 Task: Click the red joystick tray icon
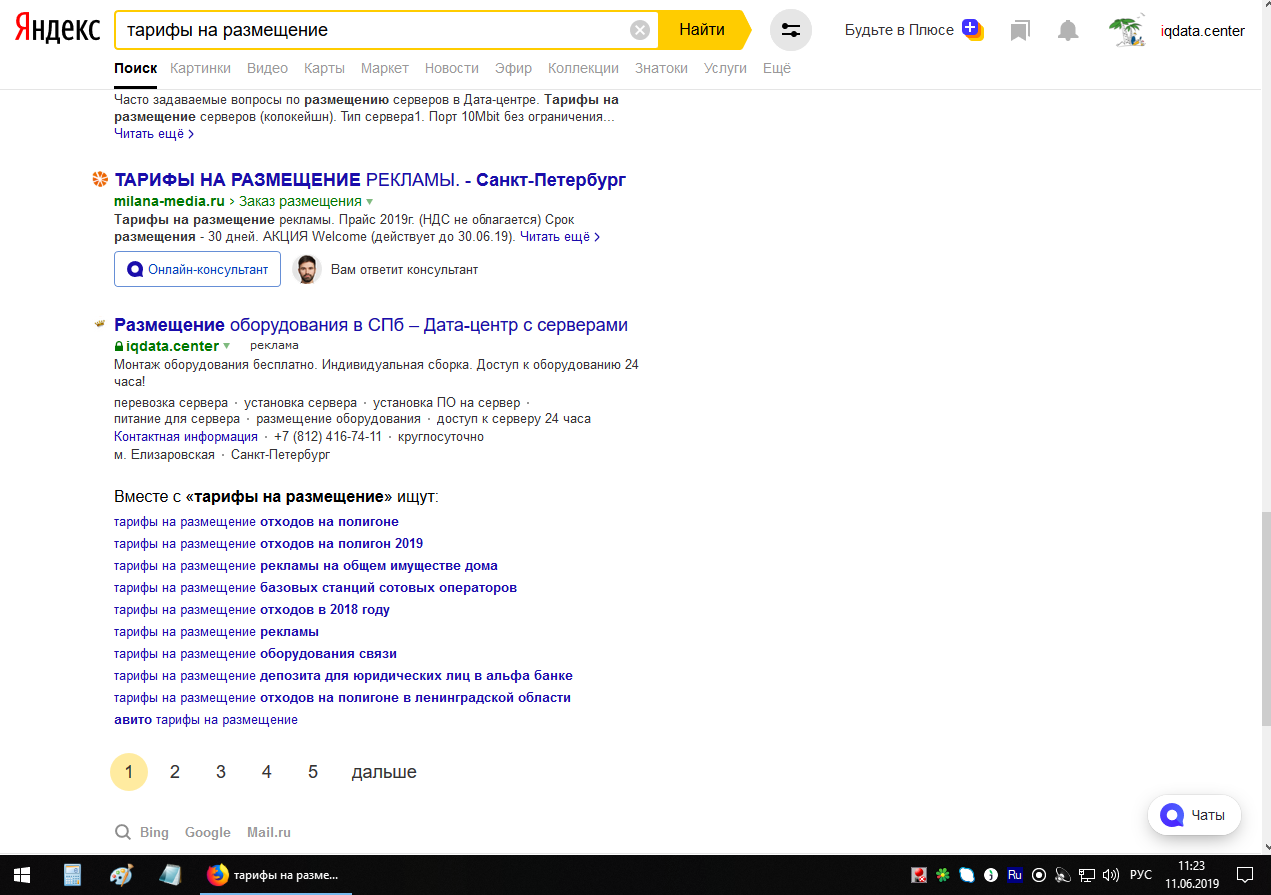(x=919, y=875)
